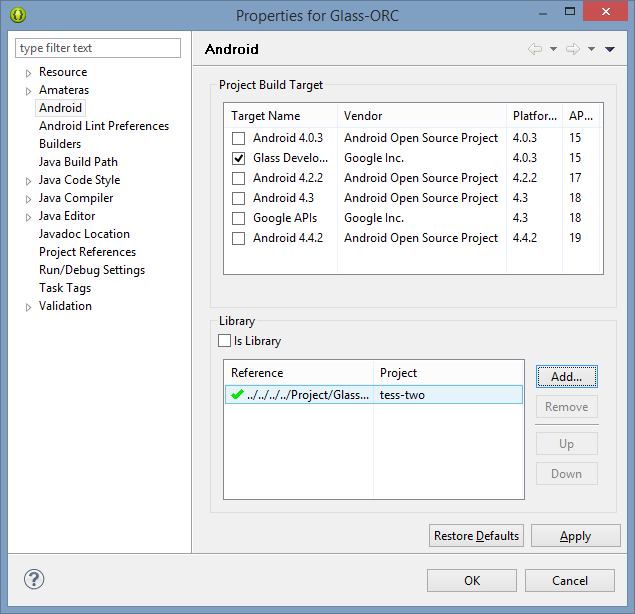Screen dimensions: 635x614
Task: Maximize the Properties dialog window
Action: (570, 11)
